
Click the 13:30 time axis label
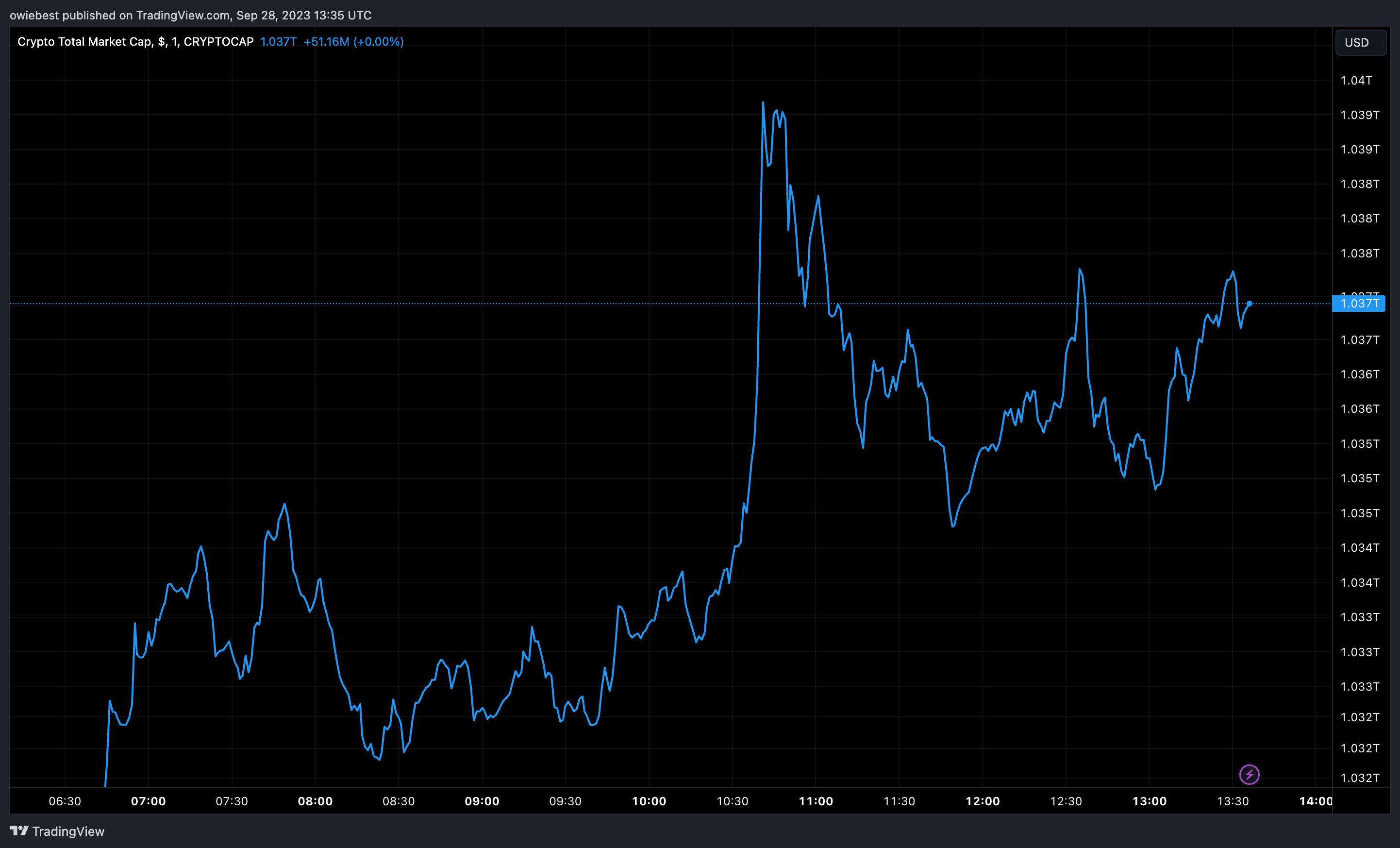pos(1233,801)
